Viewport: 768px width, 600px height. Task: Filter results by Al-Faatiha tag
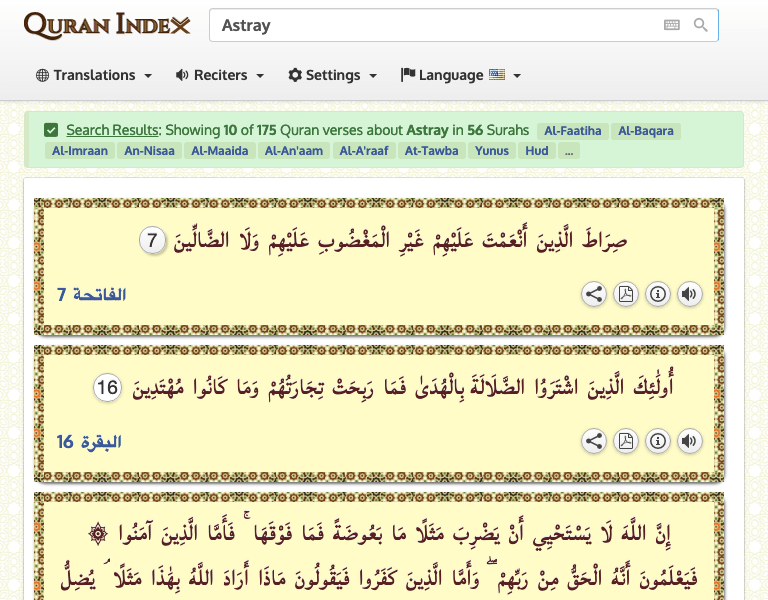(x=573, y=131)
